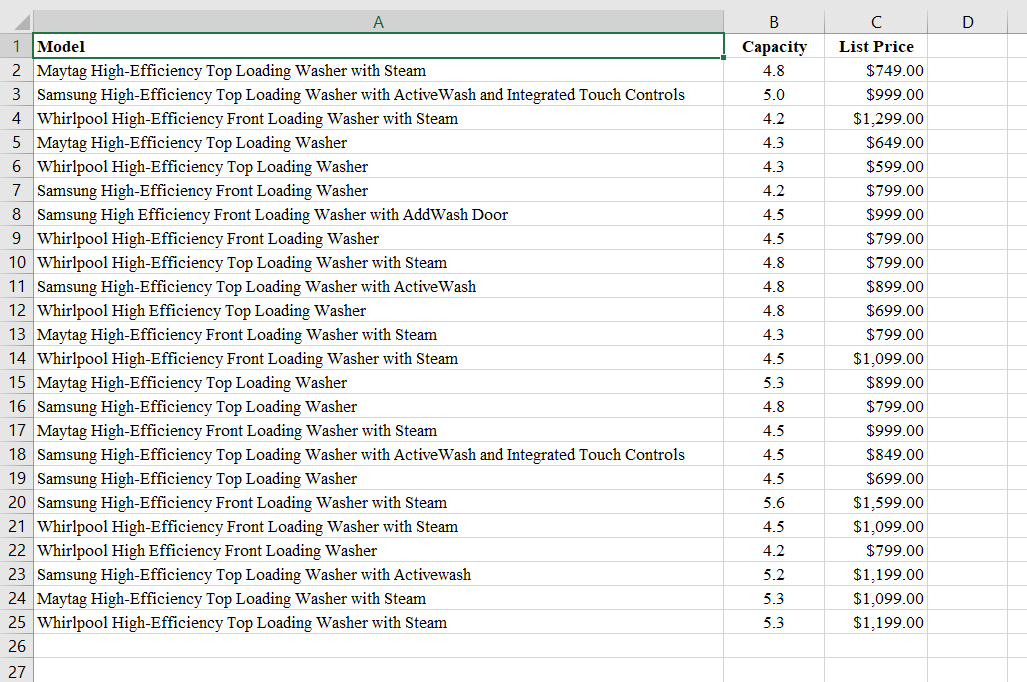Select the $1,299.00 price cell
The width and height of the screenshot is (1027, 682).
tap(876, 118)
